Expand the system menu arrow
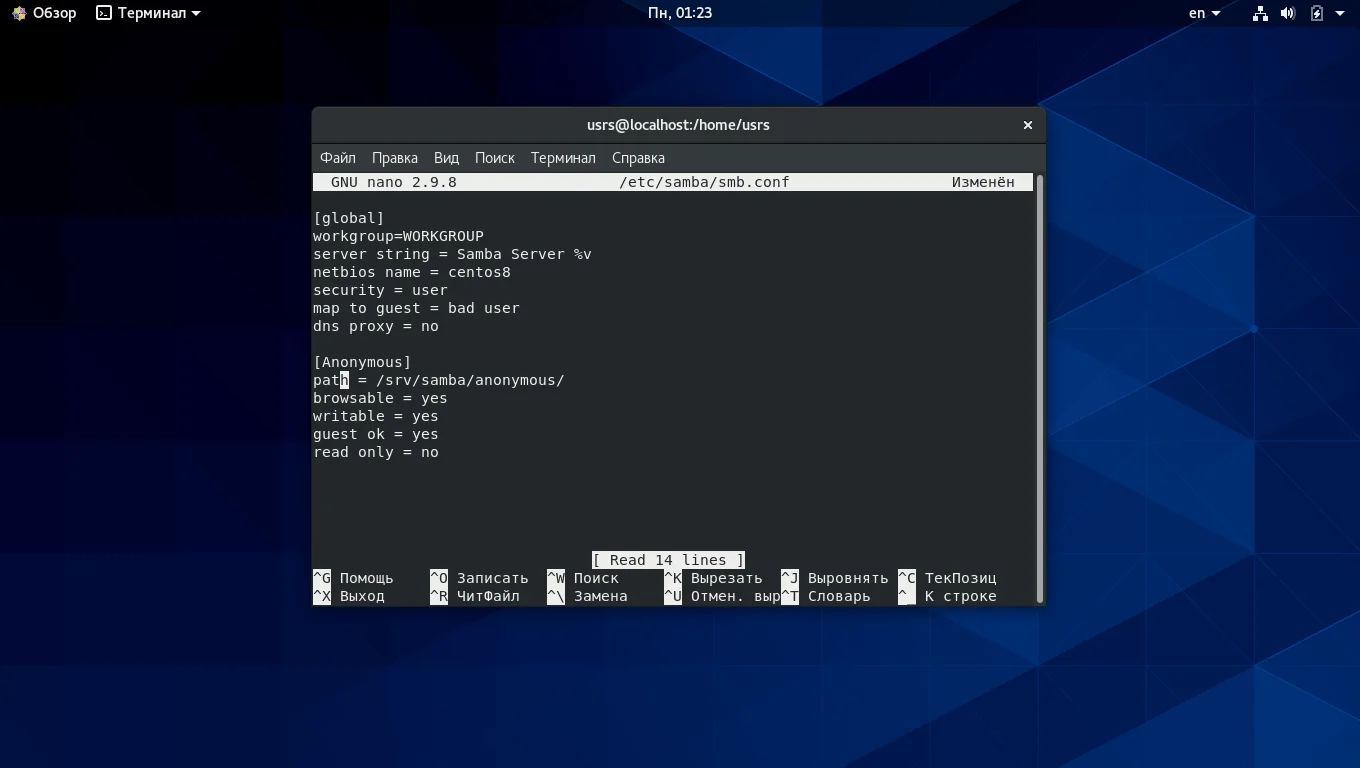This screenshot has height=768, width=1360. [1340, 13]
